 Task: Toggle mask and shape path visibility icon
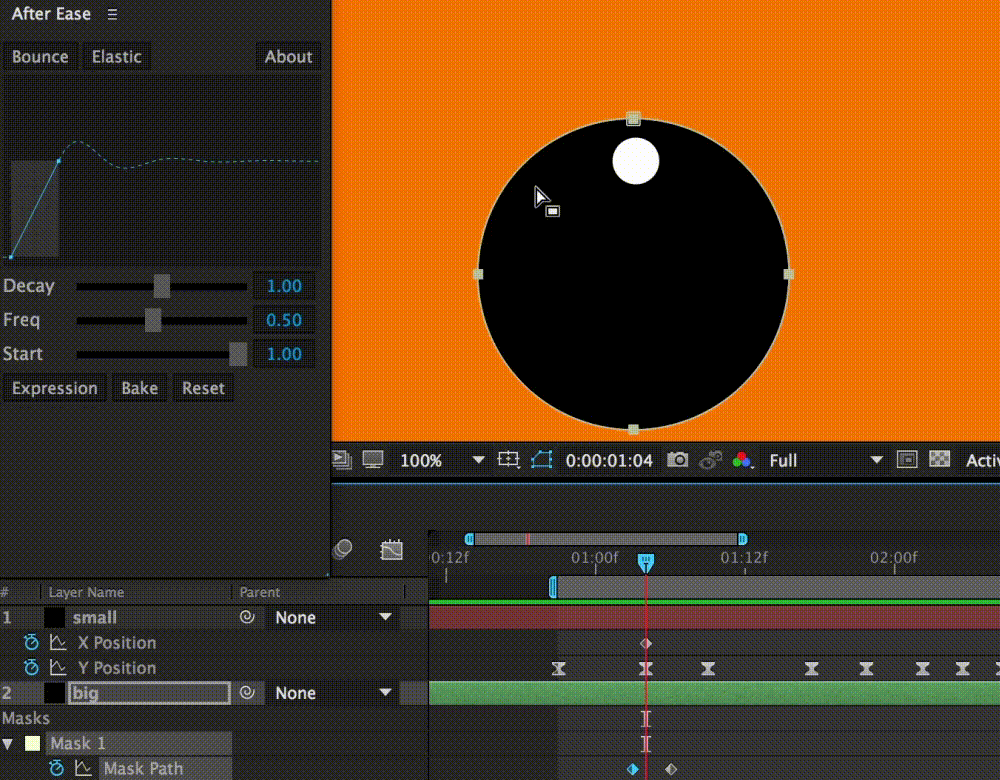pyautogui.click(x=541, y=460)
